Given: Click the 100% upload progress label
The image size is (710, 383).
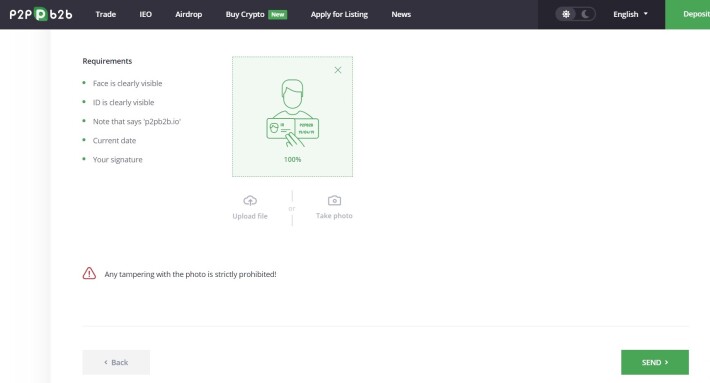Looking at the screenshot, I should (x=293, y=159).
